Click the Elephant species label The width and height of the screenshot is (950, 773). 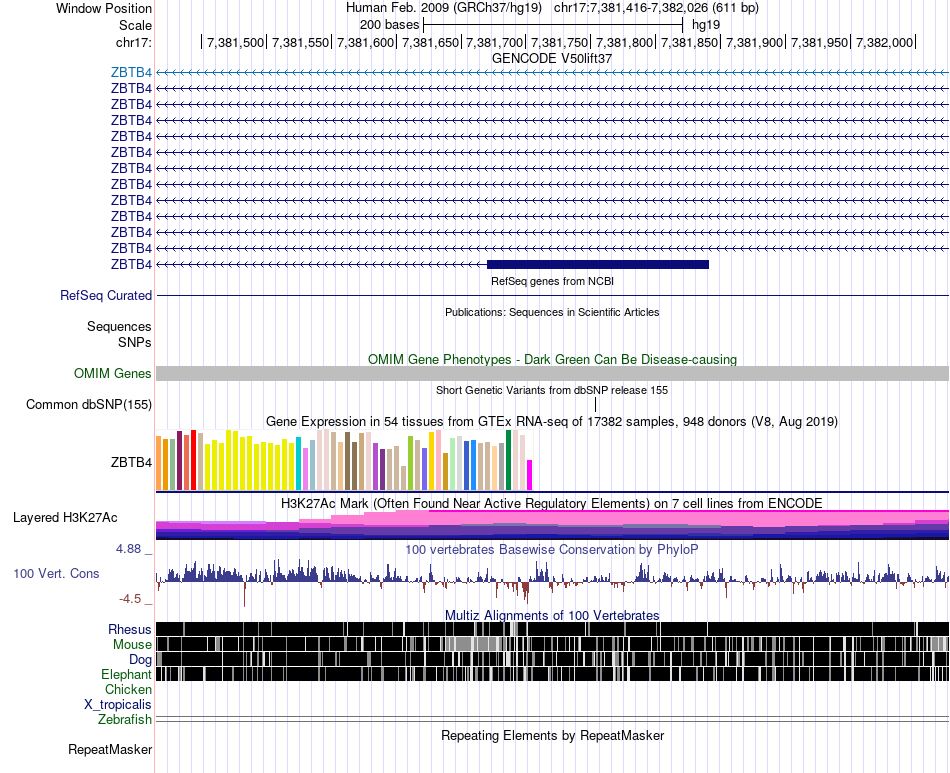click(x=127, y=674)
